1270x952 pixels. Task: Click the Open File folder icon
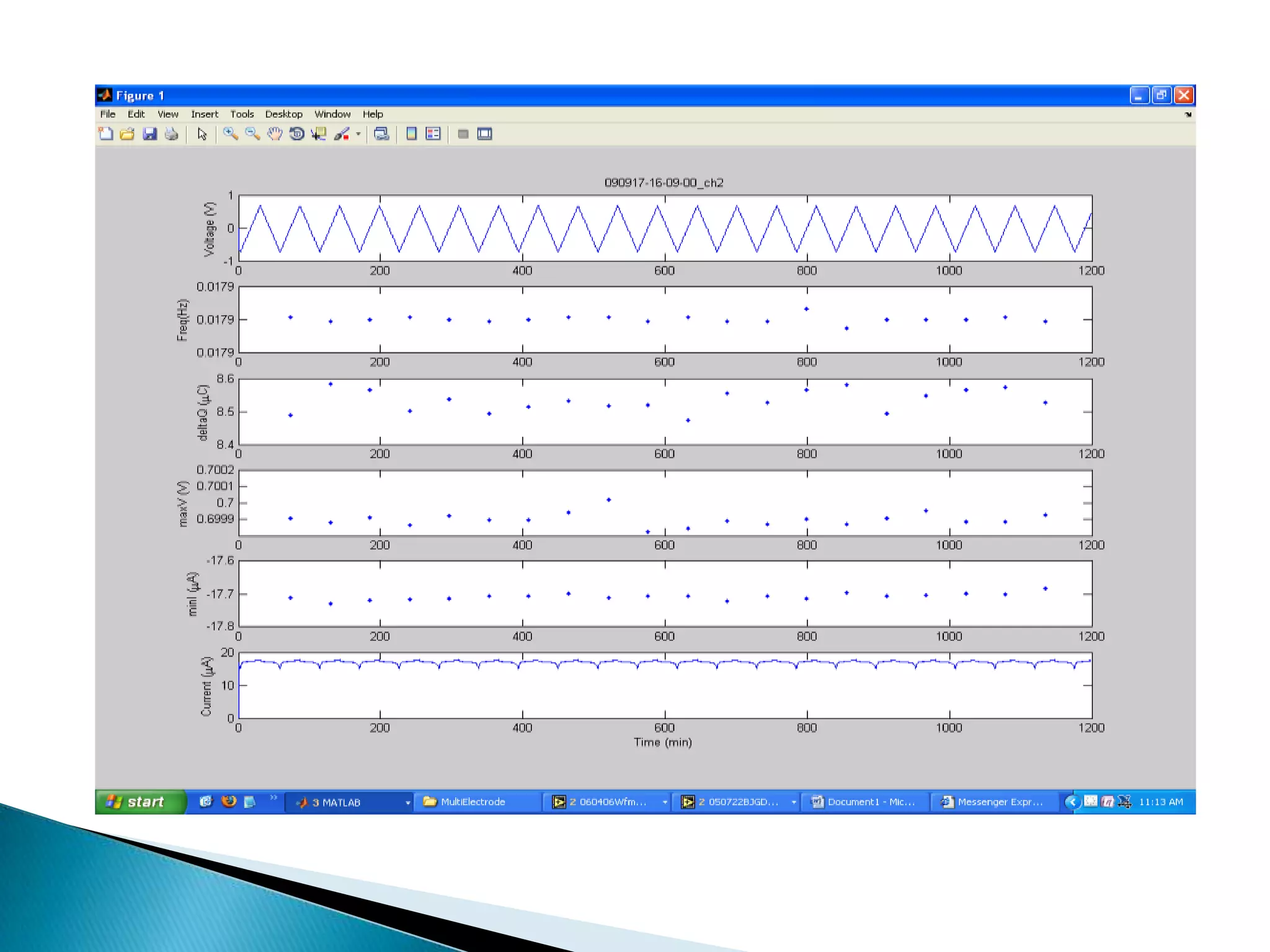point(127,134)
